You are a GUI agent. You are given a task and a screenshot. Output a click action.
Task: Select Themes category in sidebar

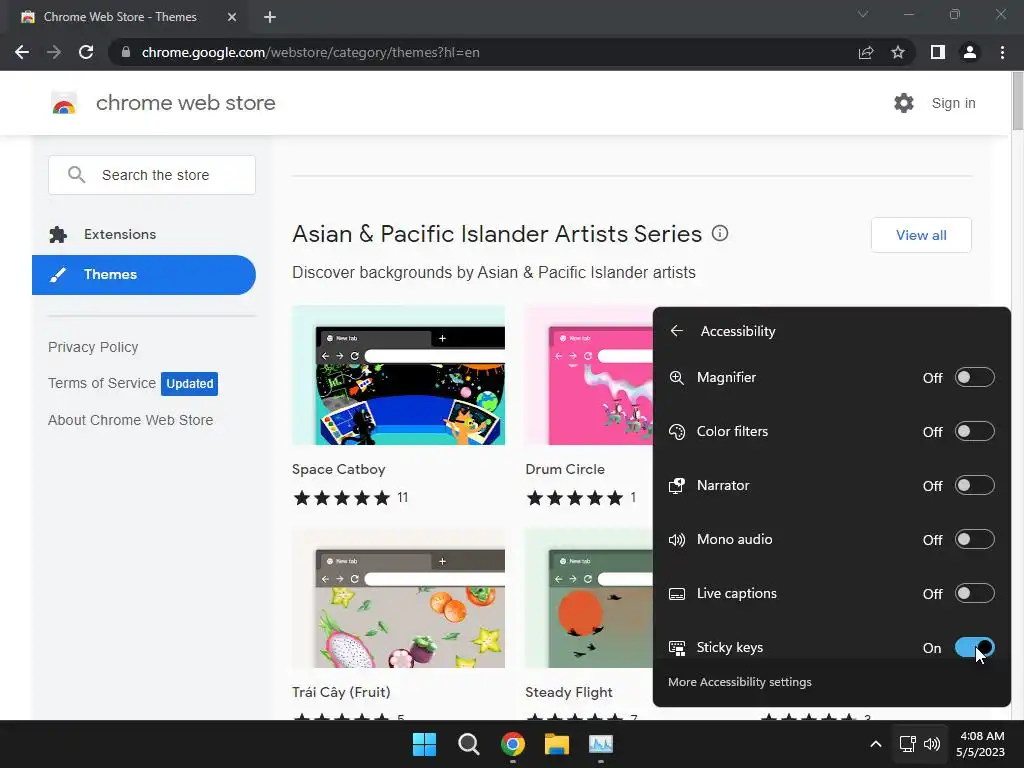tap(144, 275)
